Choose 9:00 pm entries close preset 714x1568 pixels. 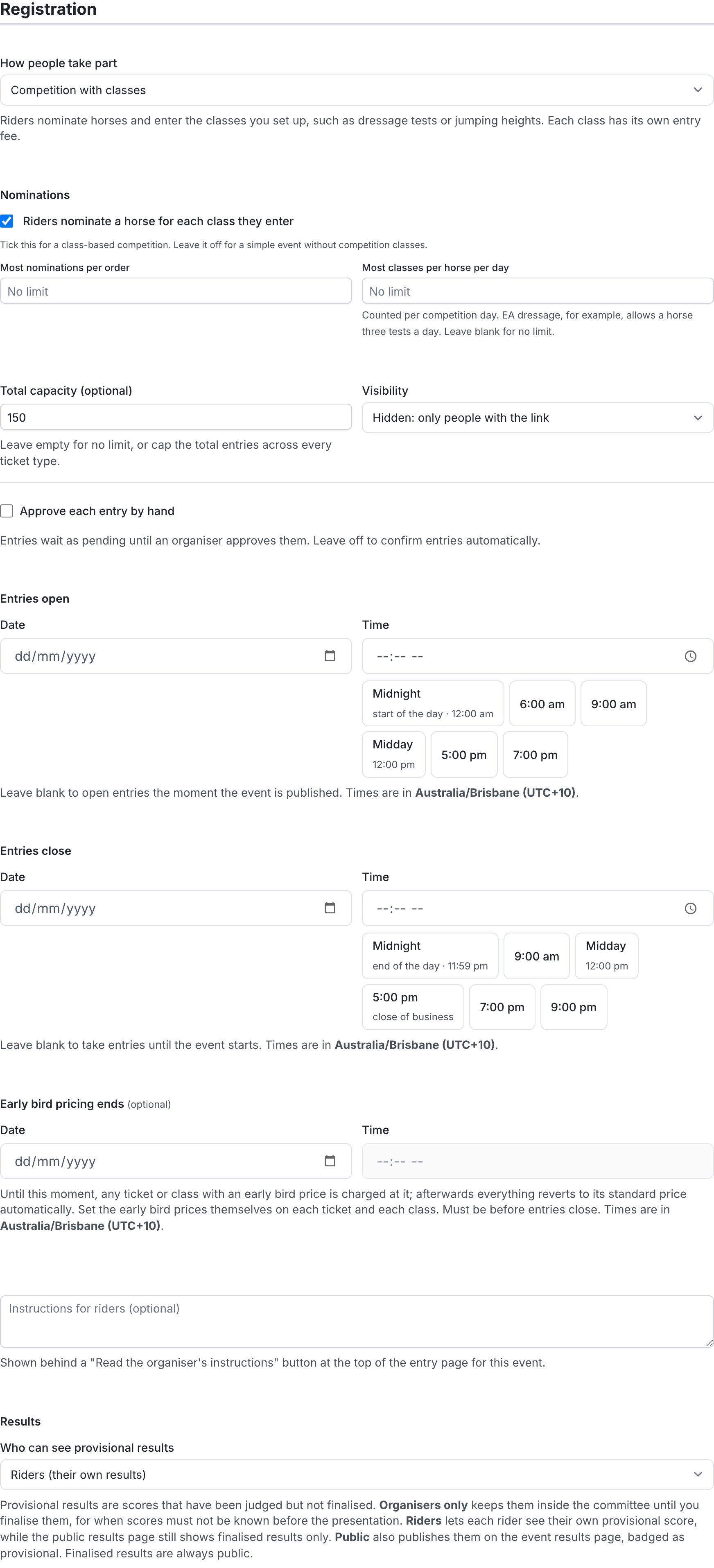coord(574,1007)
